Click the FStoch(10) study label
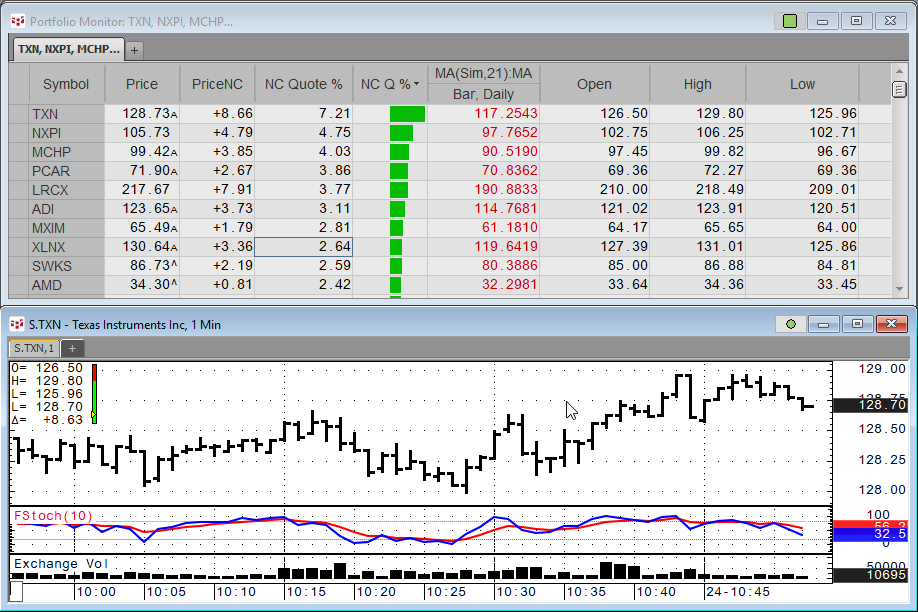Image resolution: width=918 pixels, height=612 pixels. (53, 516)
